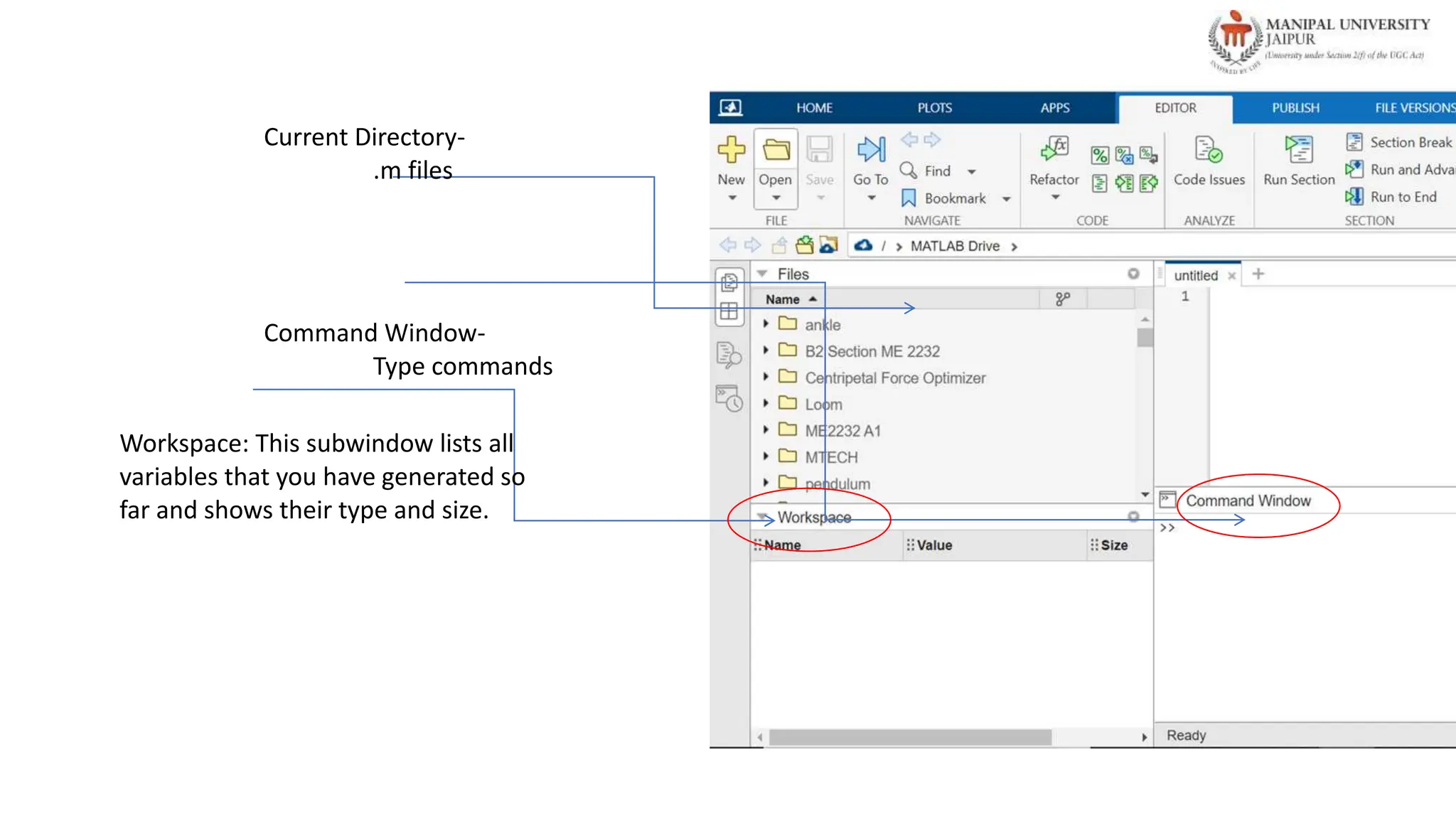Screen dimensions: 1456x819
Task: Expand the ankle folder
Action: click(x=766, y=324)
